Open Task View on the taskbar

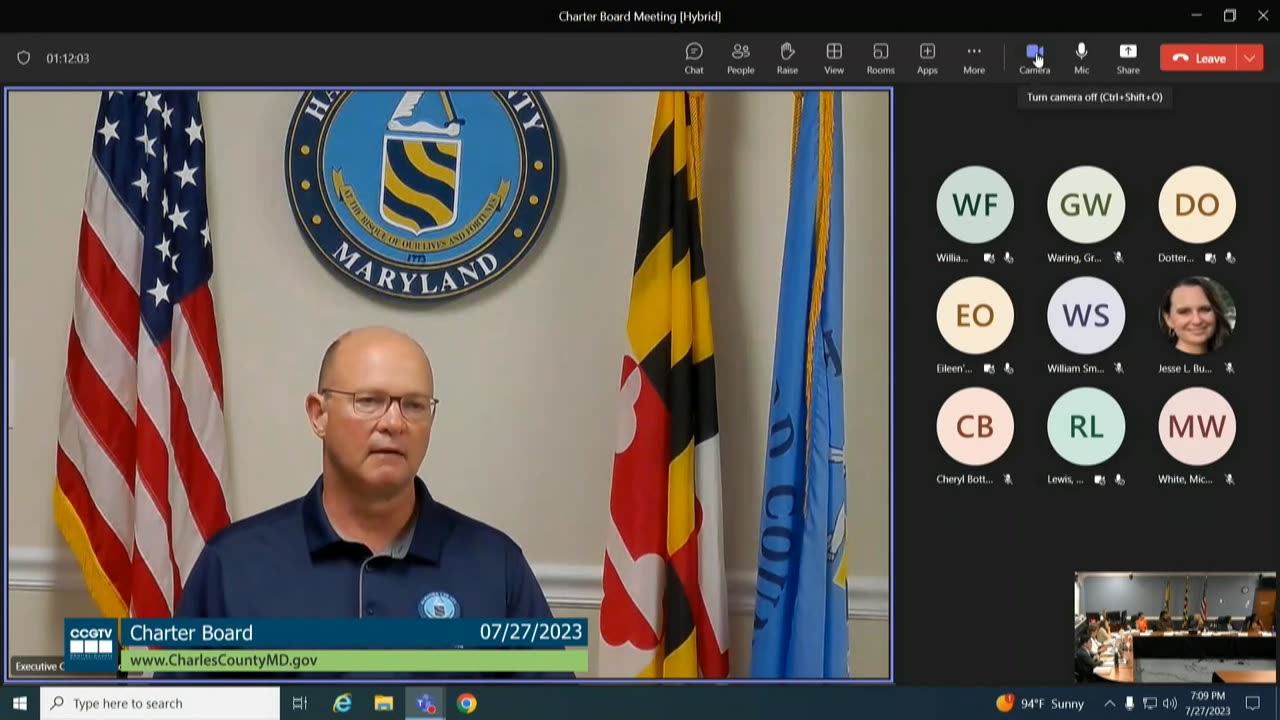pyautogui.click(x=299, y=703)
